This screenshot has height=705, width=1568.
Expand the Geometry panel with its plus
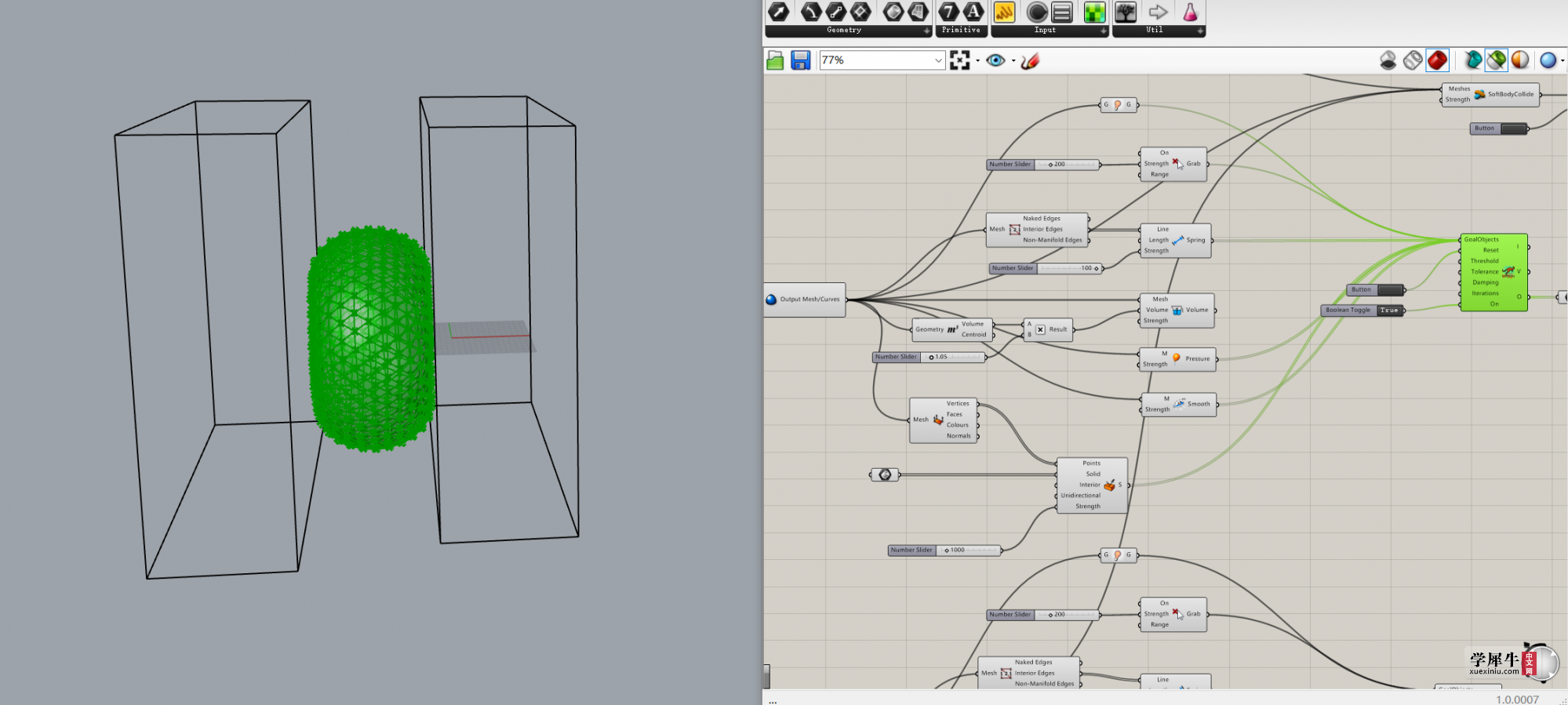point(926,31)
